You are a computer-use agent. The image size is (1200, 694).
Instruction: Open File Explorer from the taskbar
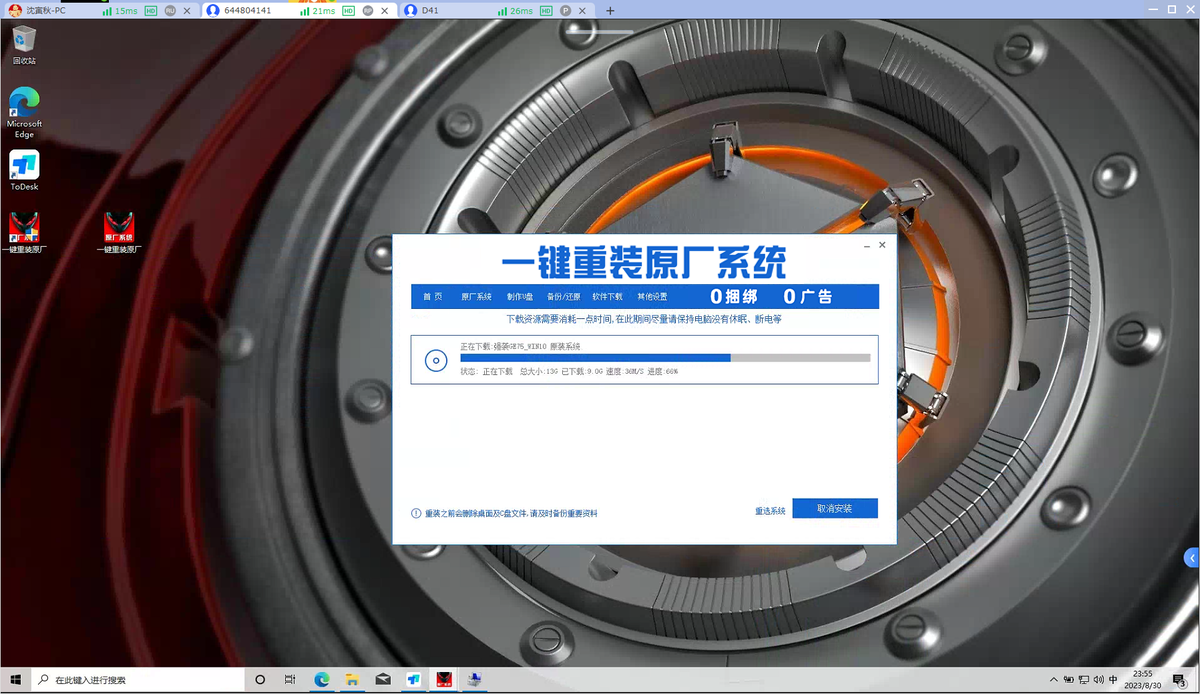352,680
